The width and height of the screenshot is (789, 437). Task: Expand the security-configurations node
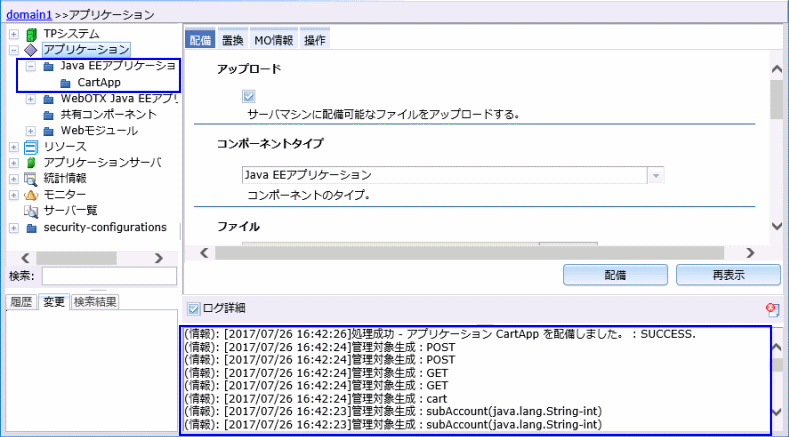point(13,227)
